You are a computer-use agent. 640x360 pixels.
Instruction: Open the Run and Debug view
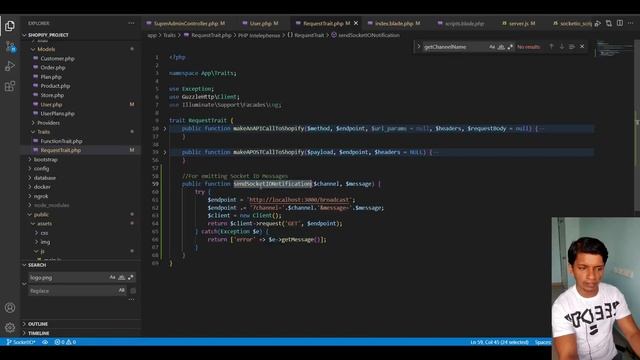(10, 66)
